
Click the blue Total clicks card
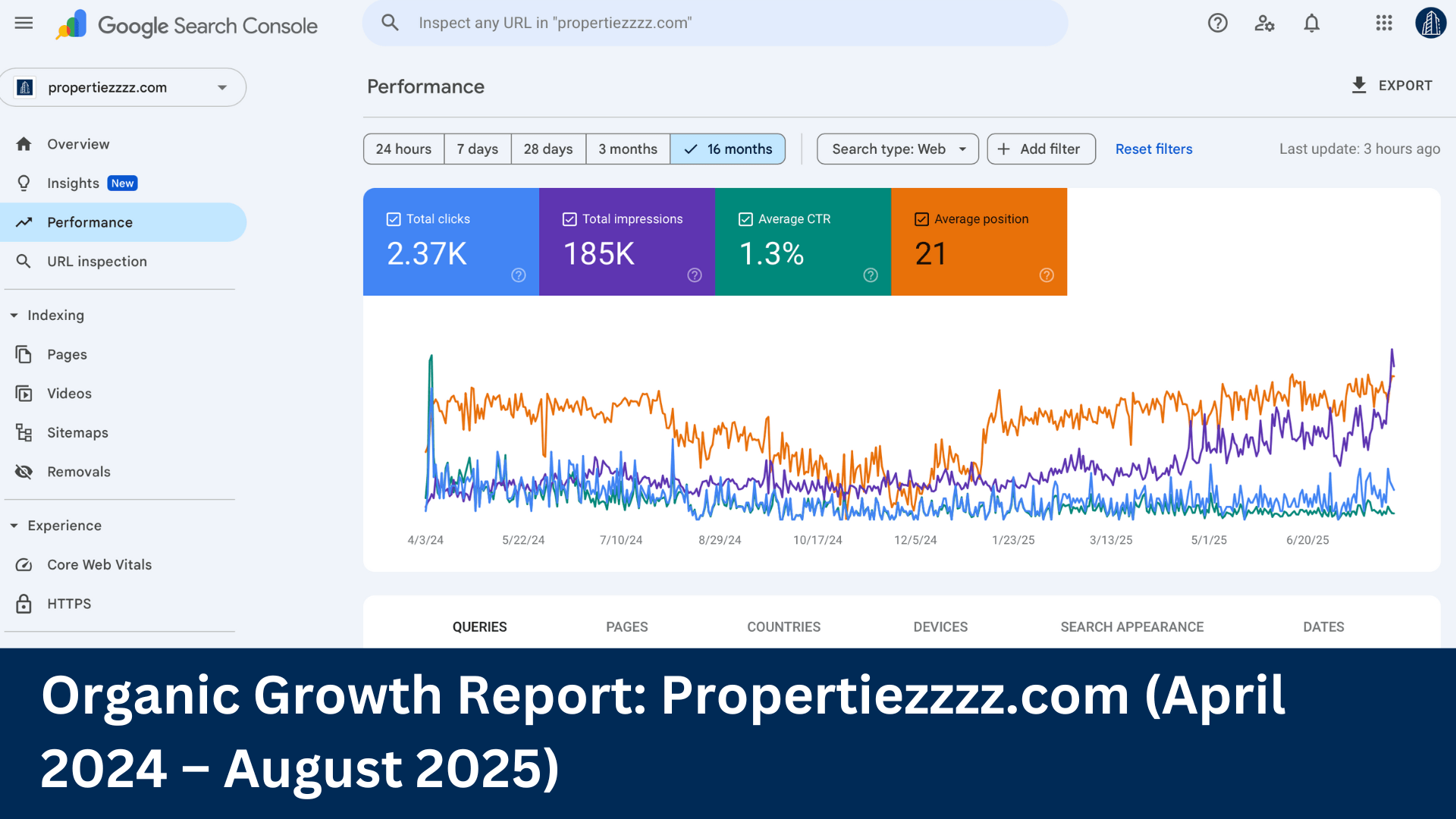pos(451,242)
